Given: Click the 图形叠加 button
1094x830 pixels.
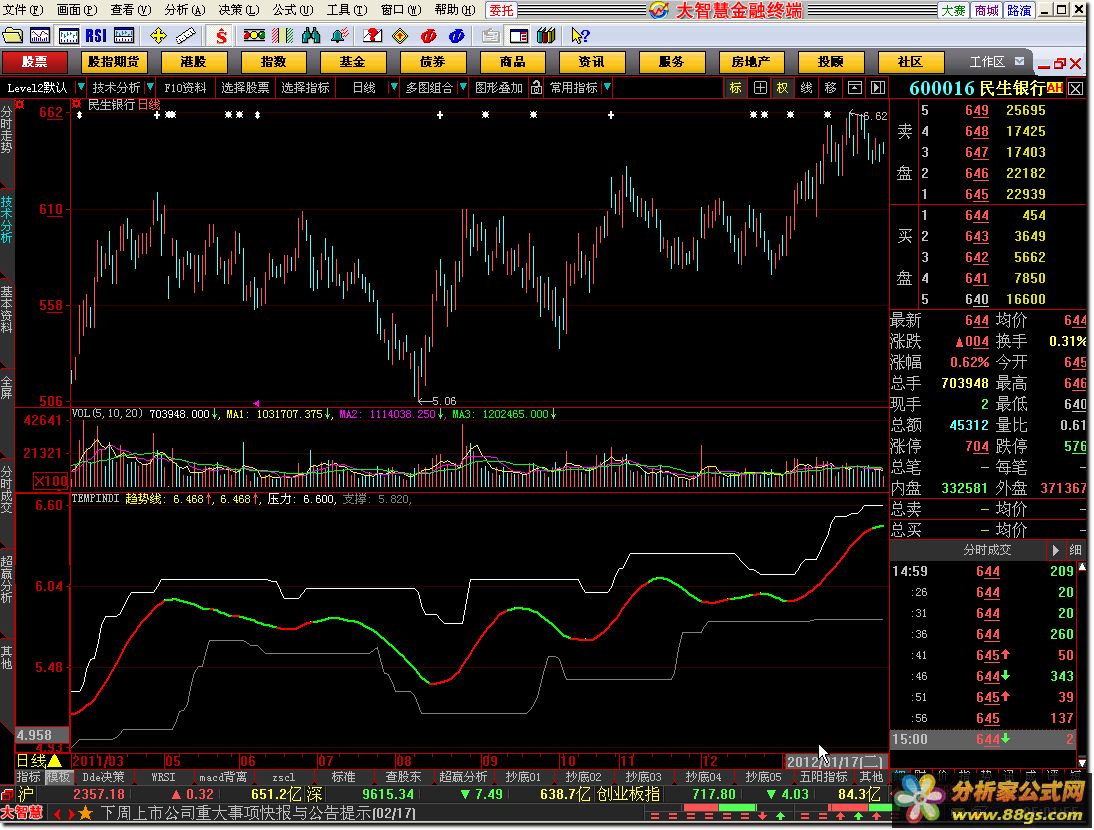Looking at the screenshot, I should (498, 87).
